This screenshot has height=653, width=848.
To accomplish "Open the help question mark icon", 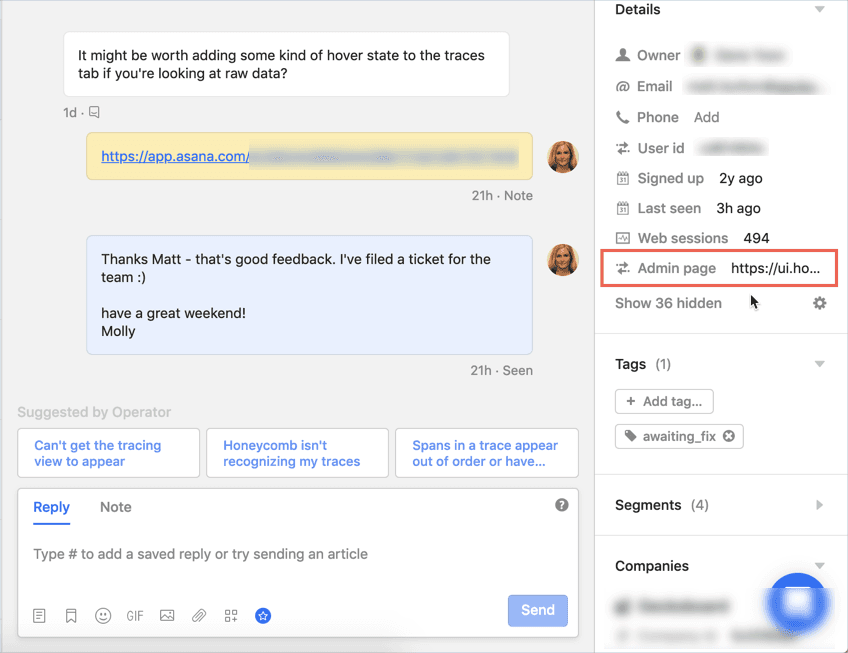I will point(562,505).
